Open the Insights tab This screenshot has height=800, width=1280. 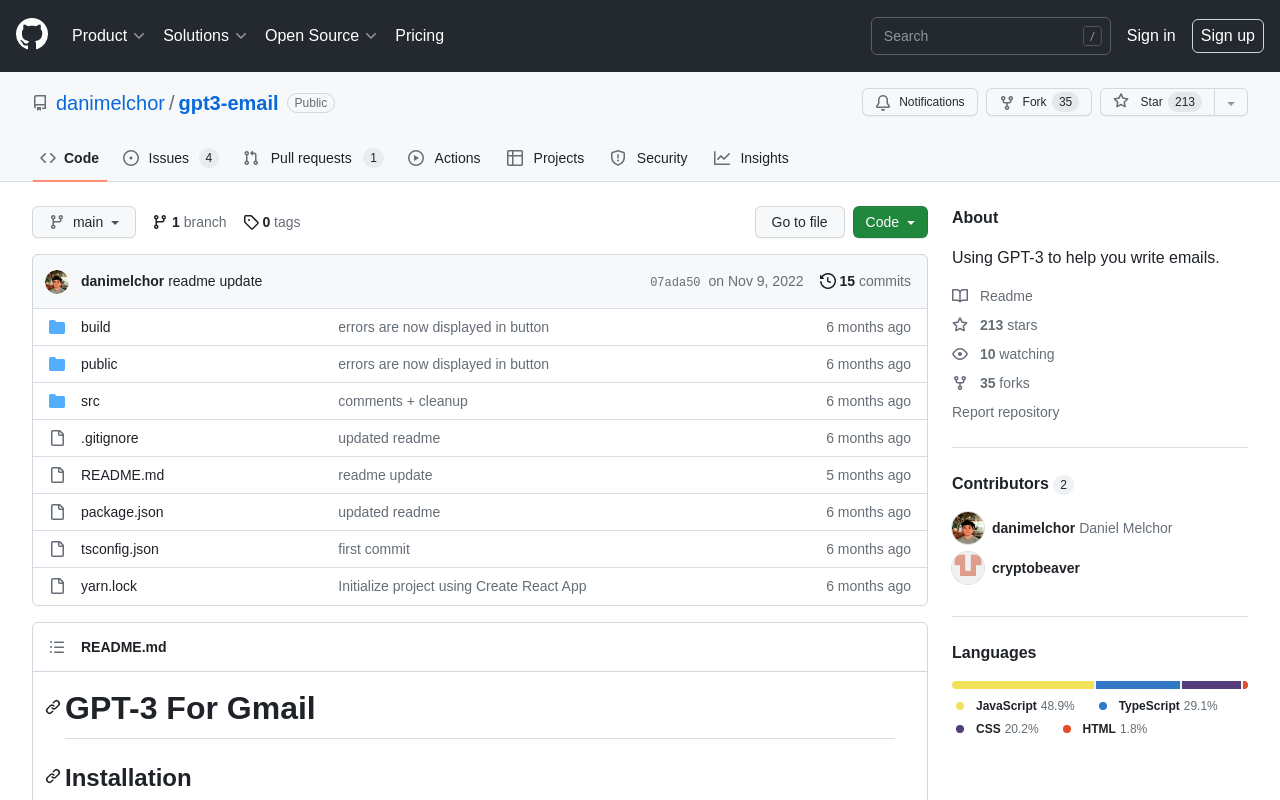751,158
